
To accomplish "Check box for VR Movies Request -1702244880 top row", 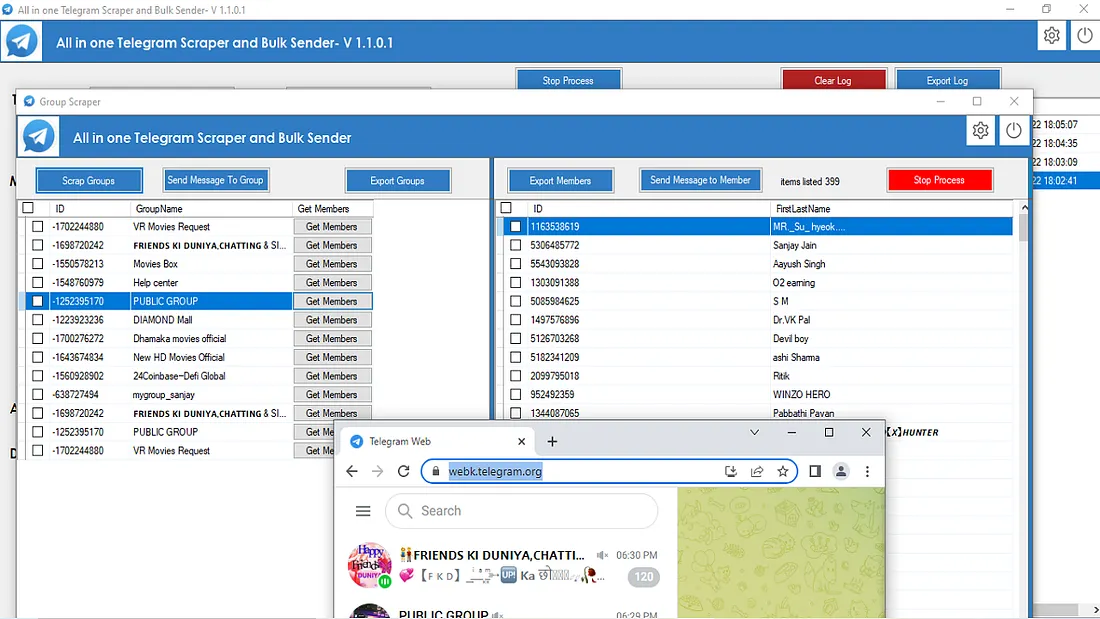I will tap(38, 227).
